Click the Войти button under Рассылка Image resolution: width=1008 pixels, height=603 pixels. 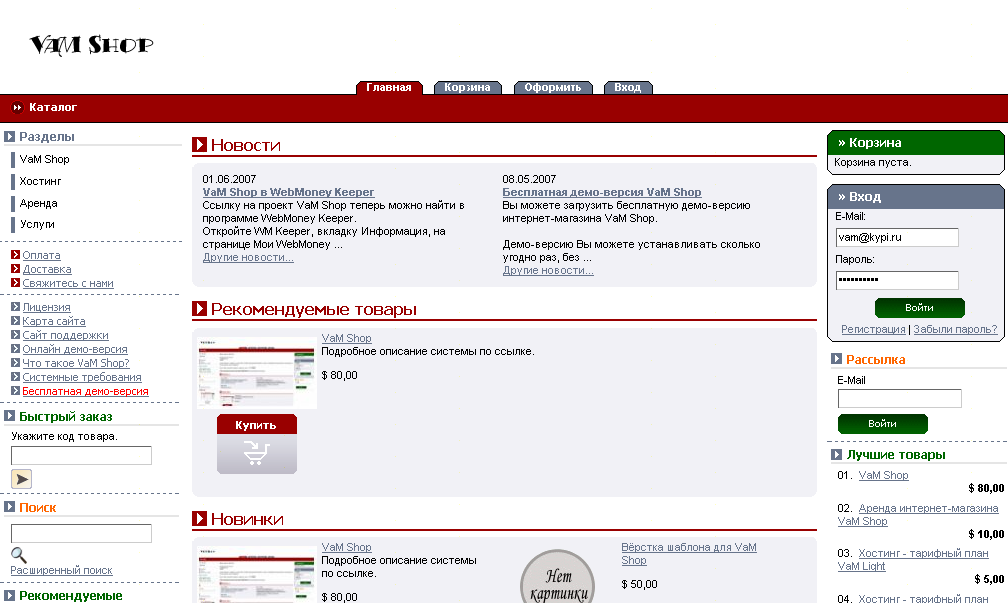(883, 424)
